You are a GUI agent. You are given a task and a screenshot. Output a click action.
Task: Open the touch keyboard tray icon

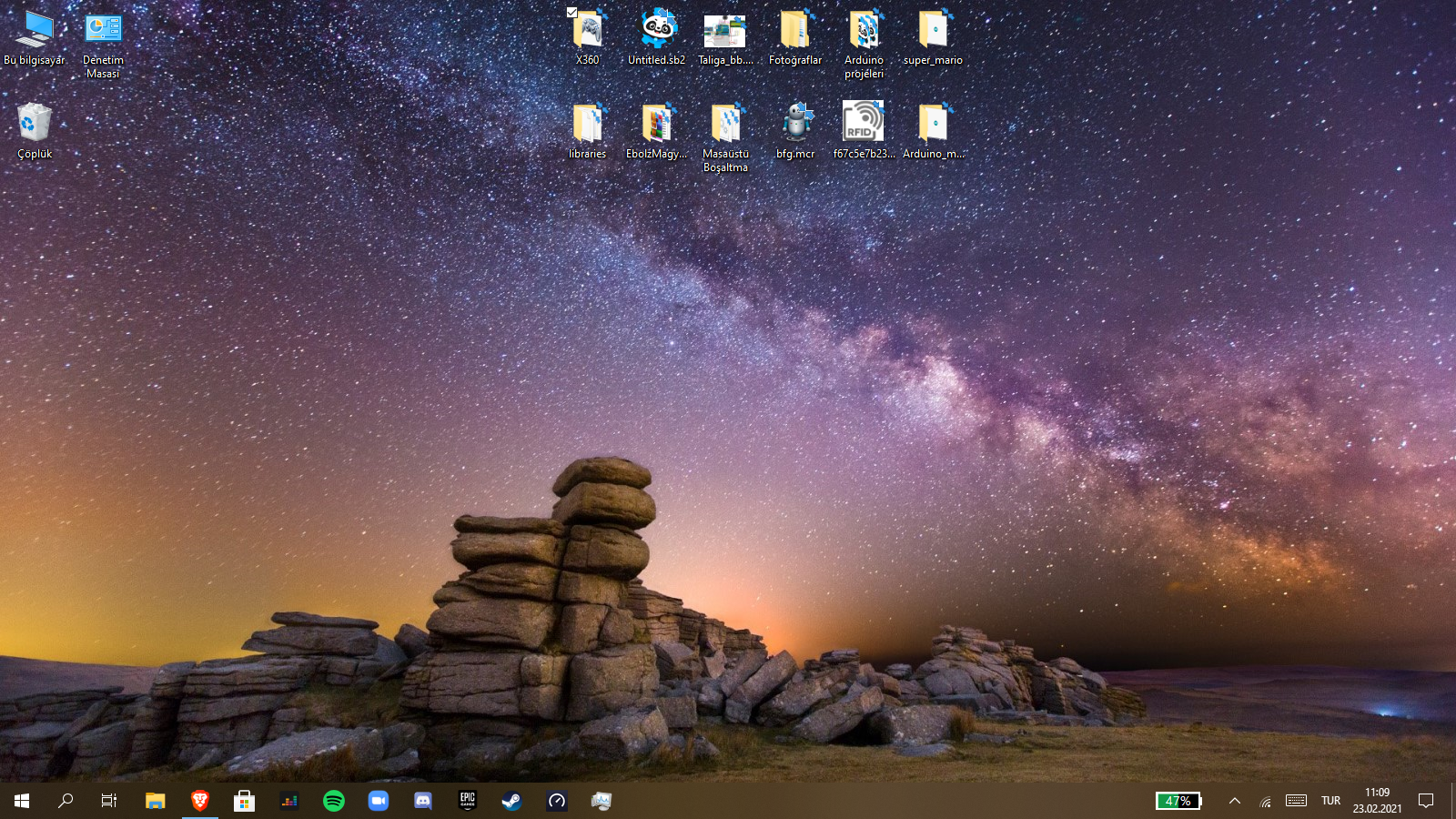pyautogui.click(x=1297, y=801)
